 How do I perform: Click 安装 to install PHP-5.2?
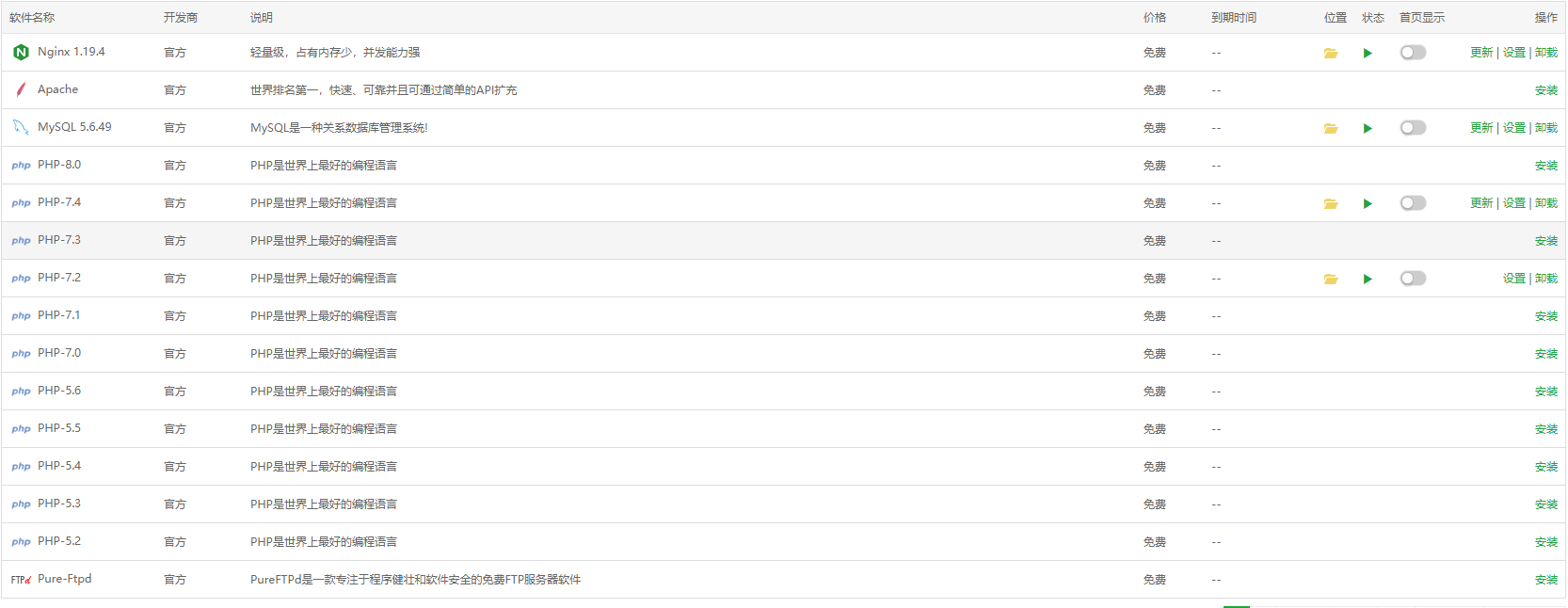pos(1546,542)
